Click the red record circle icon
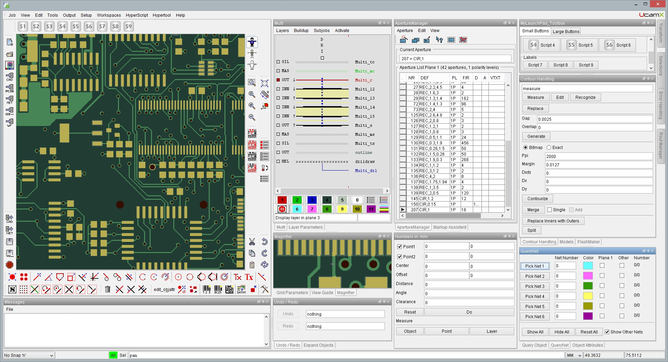668x362 pixels. tap(9, 265)
